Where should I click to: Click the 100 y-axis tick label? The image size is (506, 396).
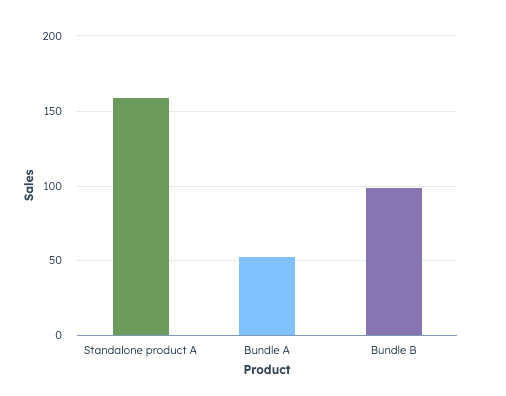pyautogui.click(x=53, y=186)
